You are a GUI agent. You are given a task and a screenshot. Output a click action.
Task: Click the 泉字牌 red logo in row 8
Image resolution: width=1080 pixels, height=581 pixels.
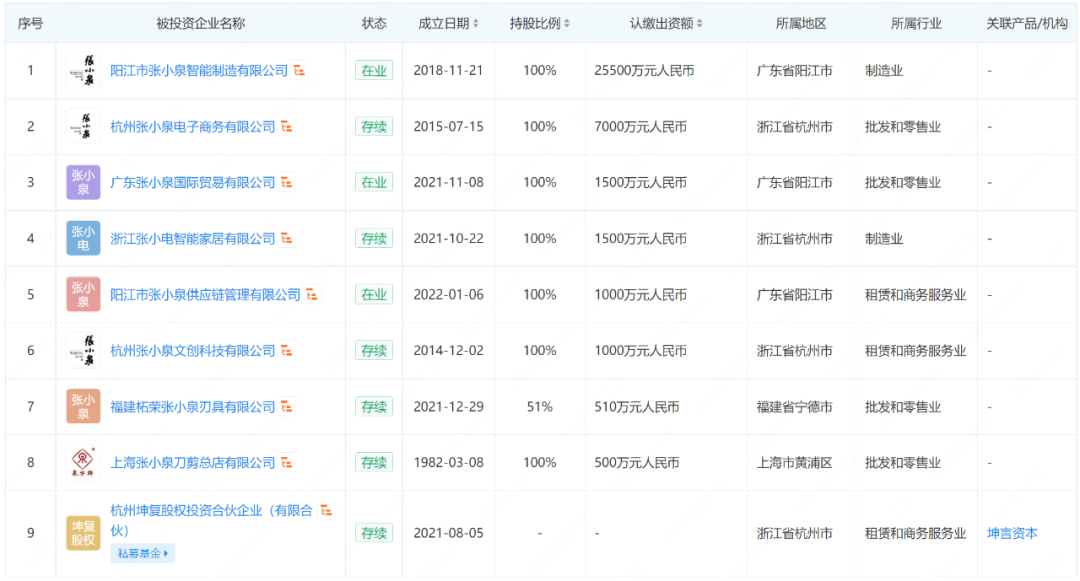coord(83,462)
